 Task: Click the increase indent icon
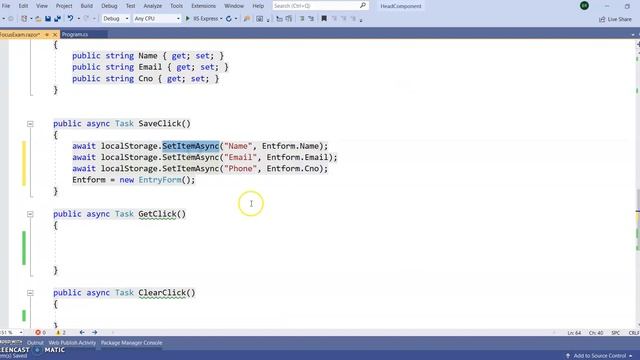tap(311, 19)
